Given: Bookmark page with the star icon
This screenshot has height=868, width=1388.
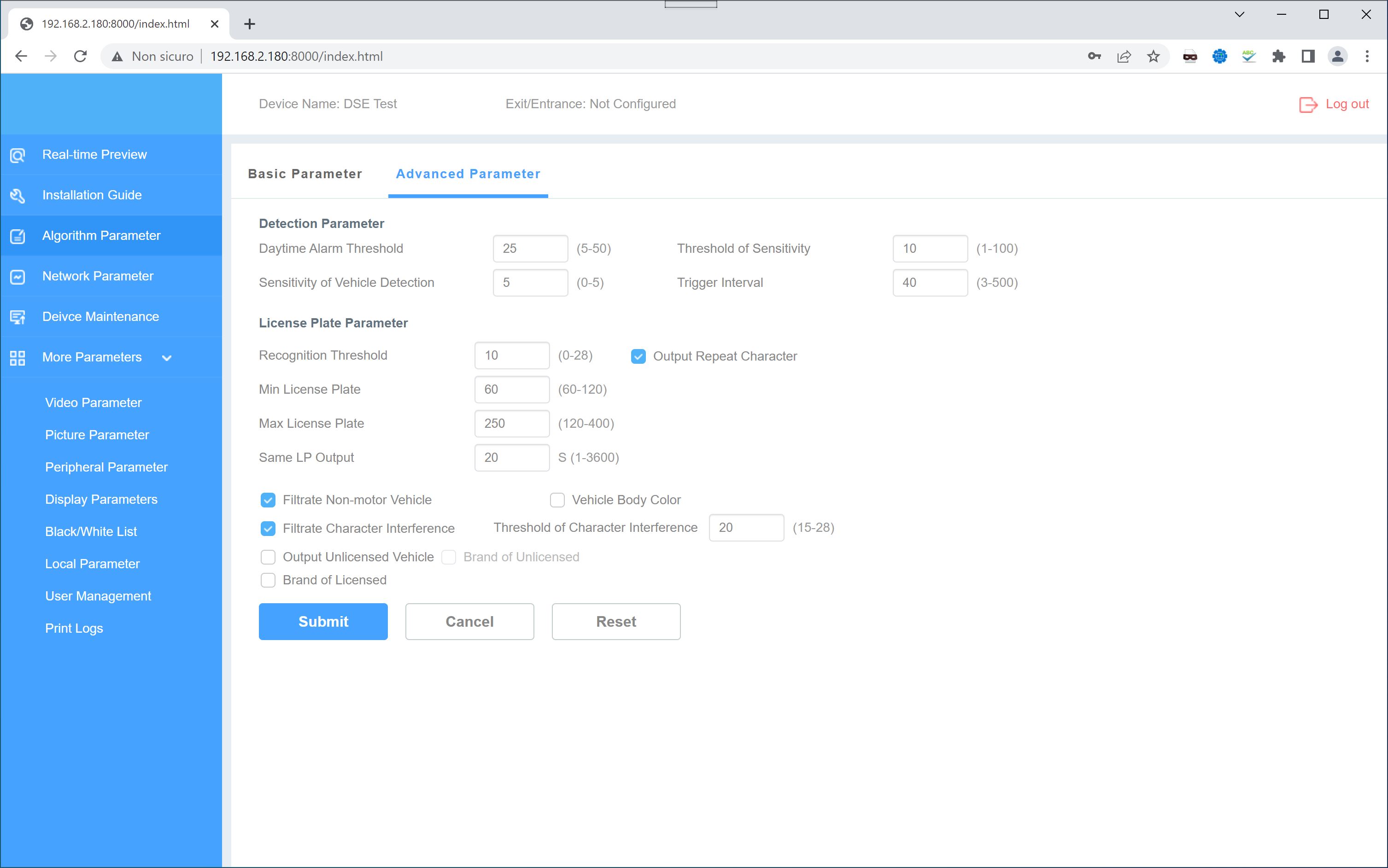Looking at the screenshot, I should (x=1153, y=56).
